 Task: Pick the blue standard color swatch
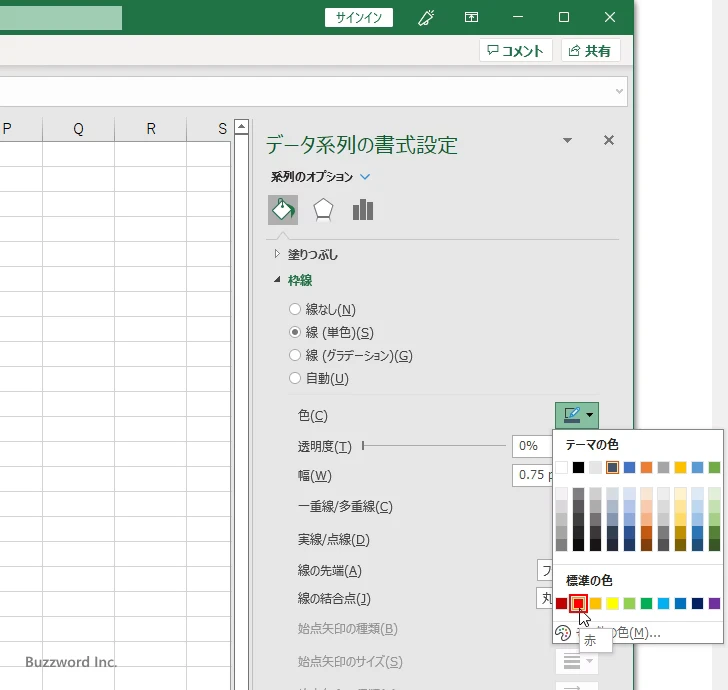[680, 603]
